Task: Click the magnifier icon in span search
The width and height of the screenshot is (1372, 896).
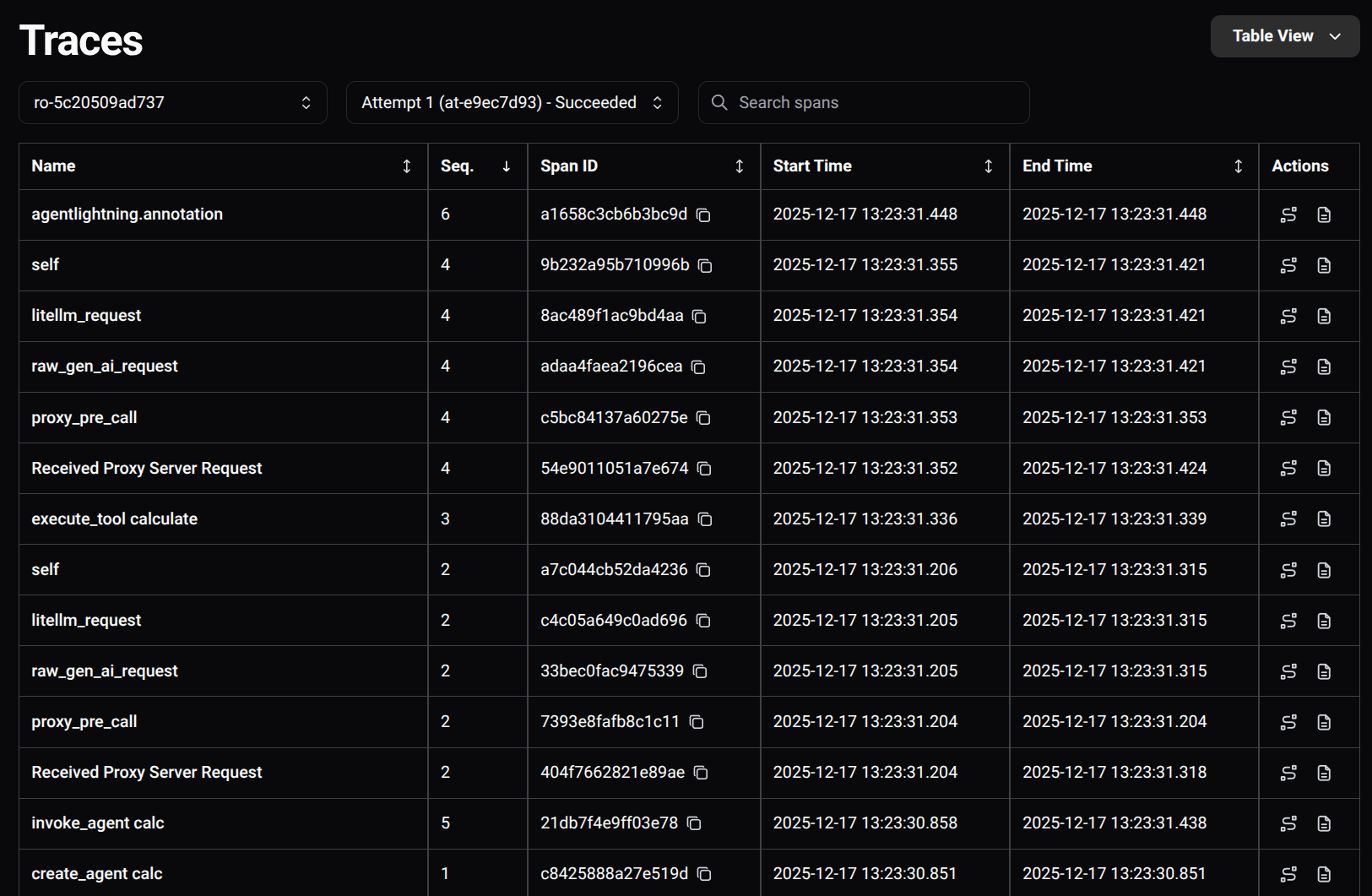Action: click(719, 102)
